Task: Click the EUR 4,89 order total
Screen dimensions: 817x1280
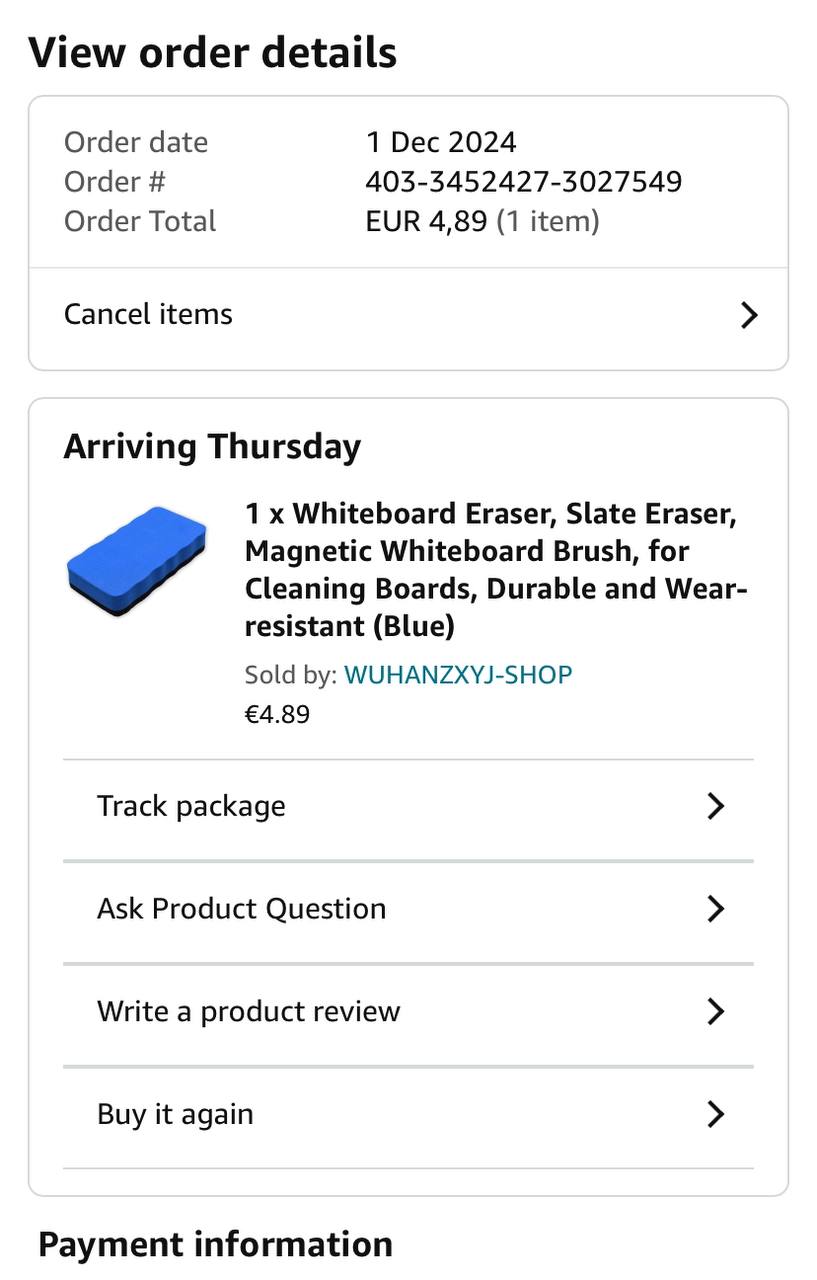Action: (427, 221)
